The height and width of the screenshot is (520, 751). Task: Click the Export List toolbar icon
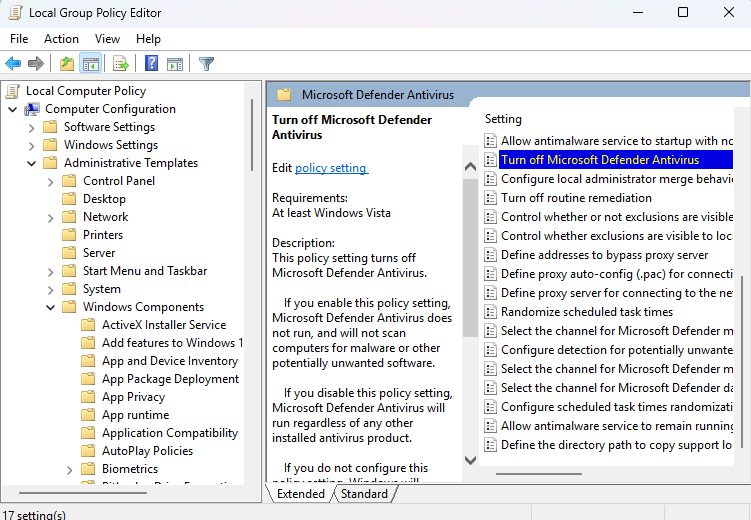click(x=121, y=63)
